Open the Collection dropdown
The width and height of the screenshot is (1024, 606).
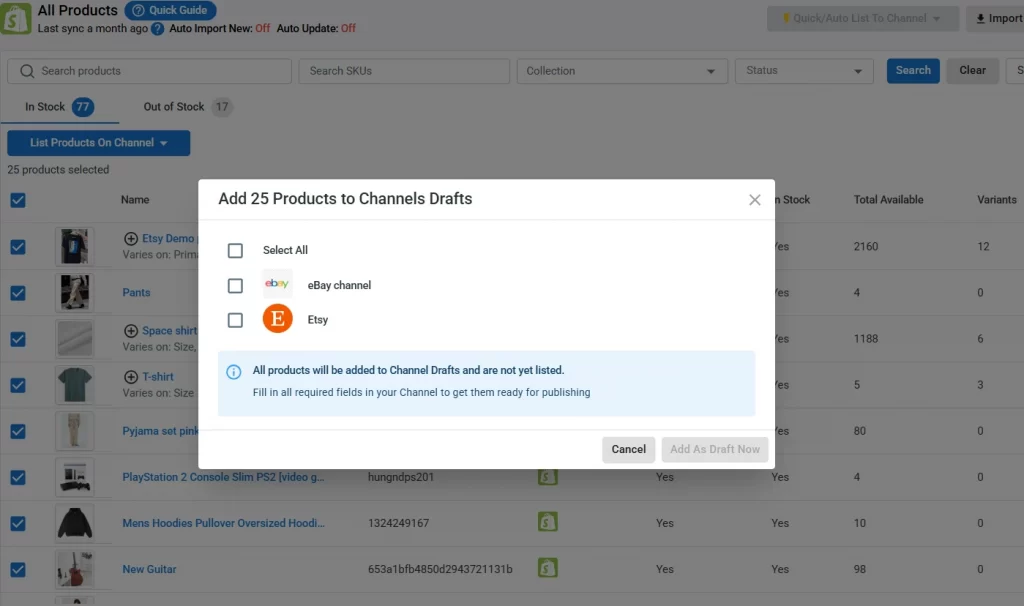click(x=622, y=70)
